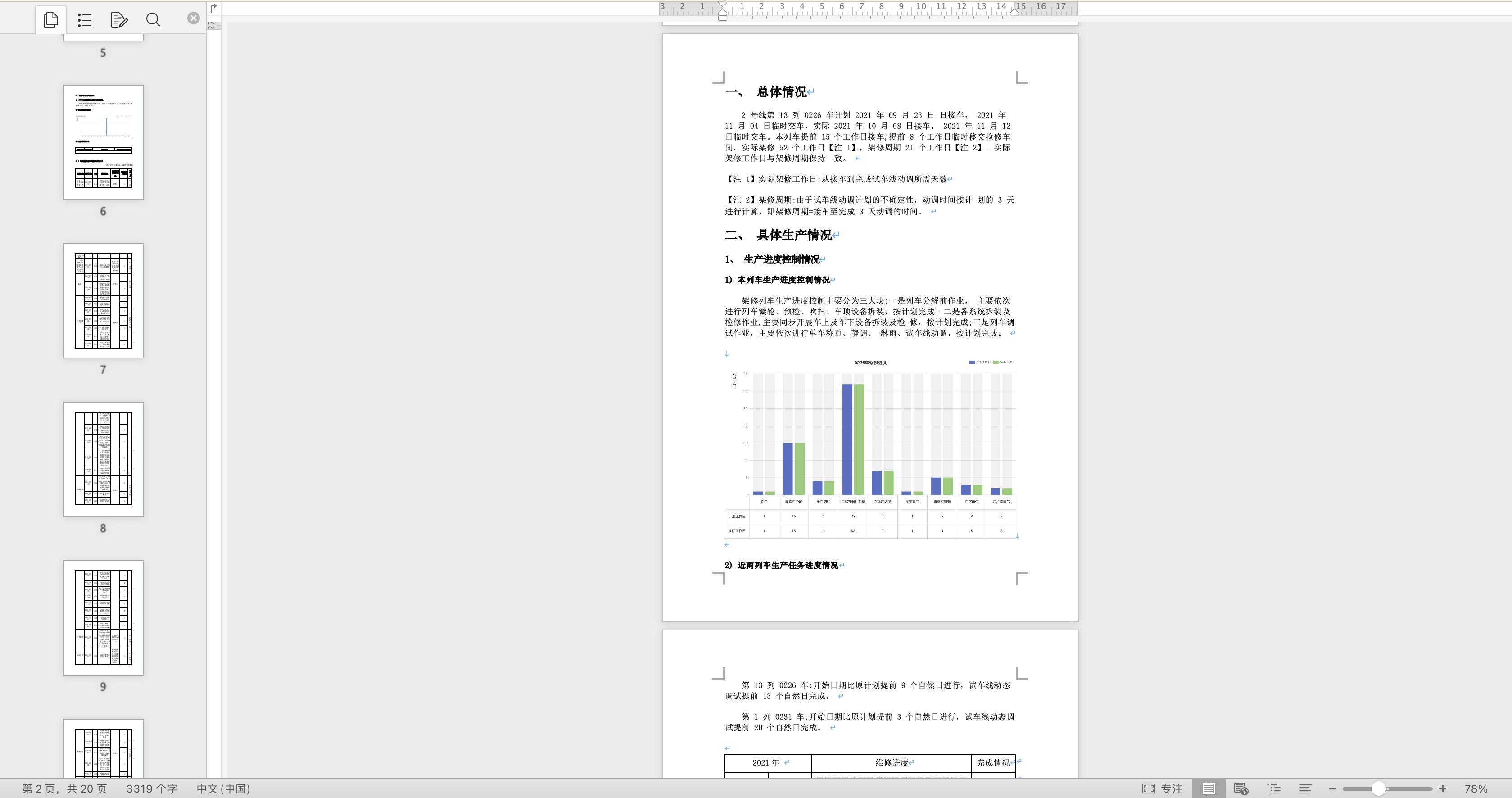Switch to Draft view
The height and width of the screenshot is (798, 1512).
pyautogui.click(x=1304, y=789)
